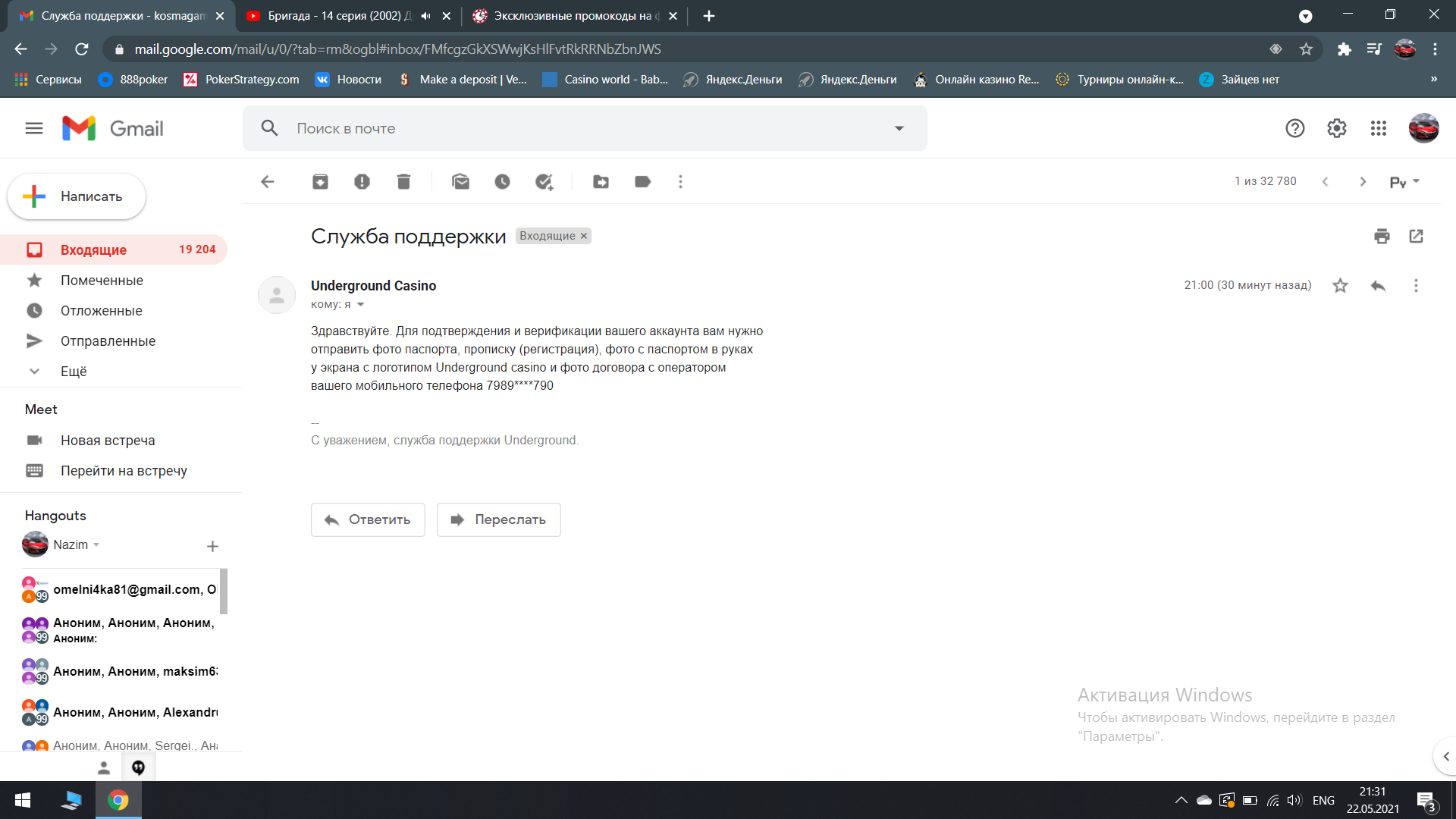The height and width of the screenshot is (819, 1456).
Task: Mark email as unread
Action: click(x=460, y=182)
